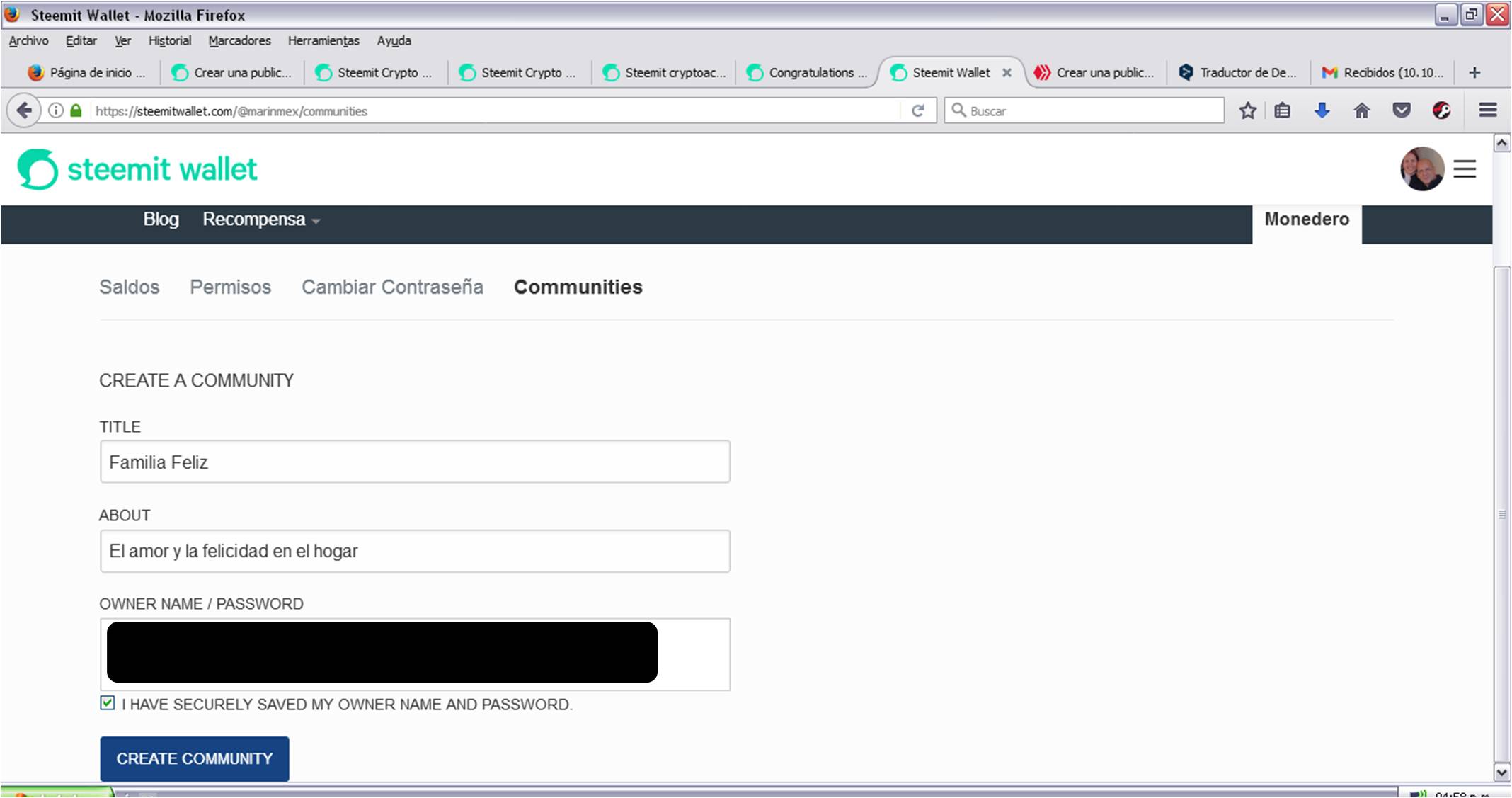Open the Ayuda menu
This screenshot has width=1512, height=798.
pos(394,41)
